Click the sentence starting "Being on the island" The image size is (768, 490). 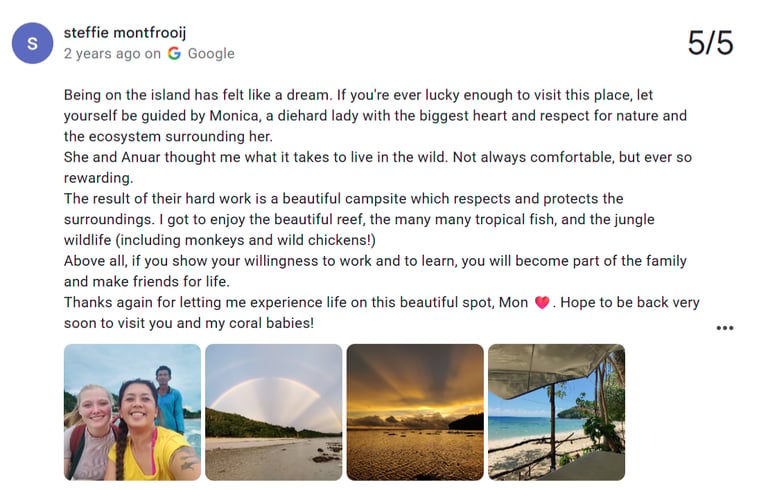point(197,95)
